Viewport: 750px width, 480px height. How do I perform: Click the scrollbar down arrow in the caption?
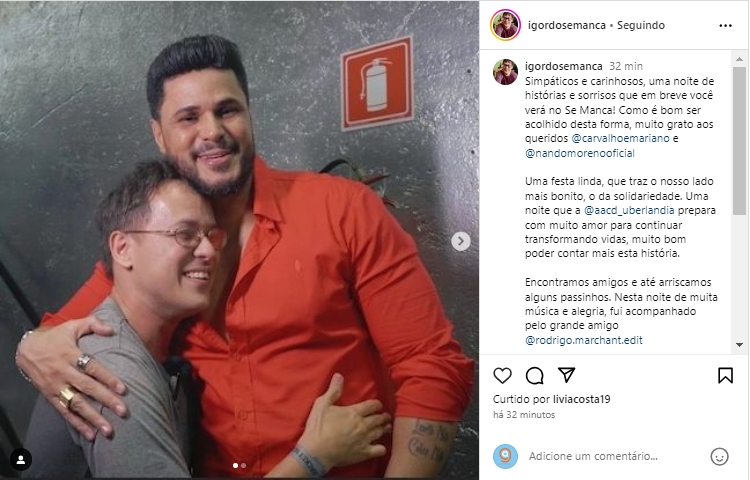(739, 345)
